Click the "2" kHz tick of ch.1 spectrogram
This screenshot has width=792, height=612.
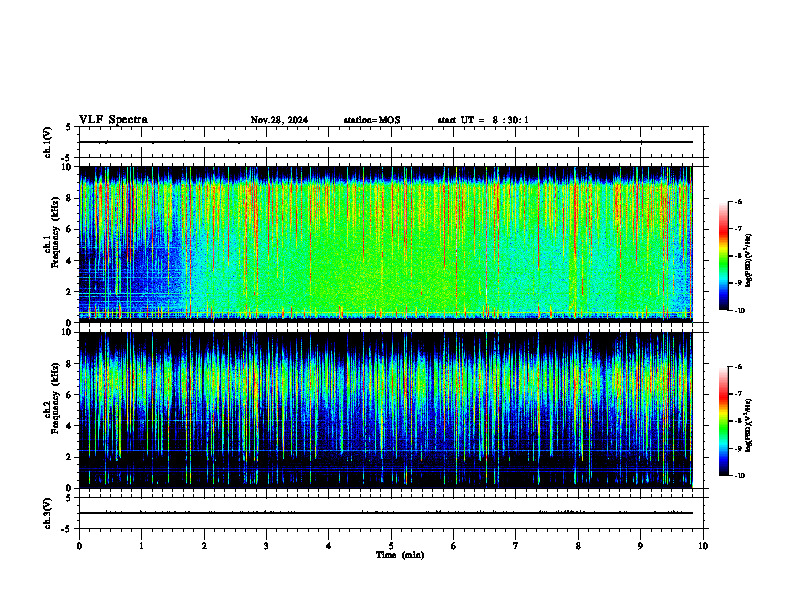click(x=70, y=291)
